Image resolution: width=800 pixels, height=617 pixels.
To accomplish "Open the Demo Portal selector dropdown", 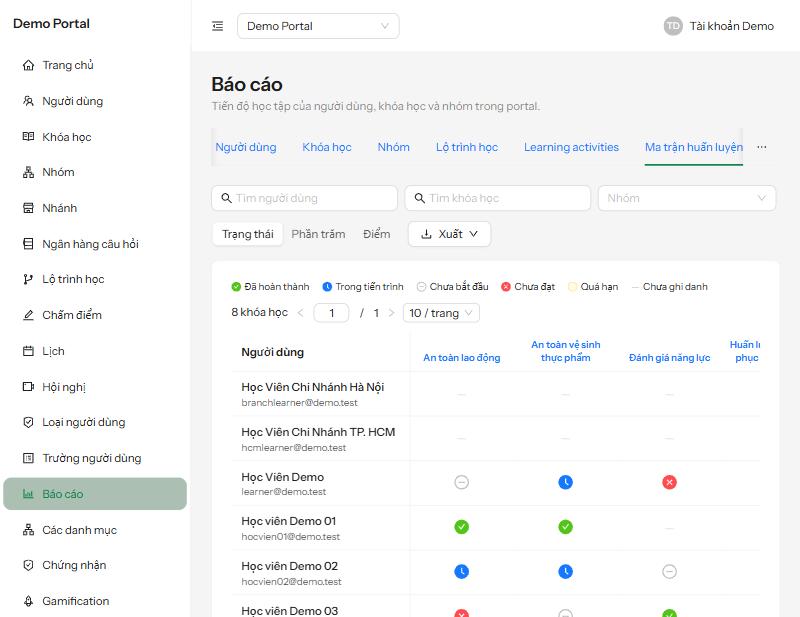I will pos(318,26).
